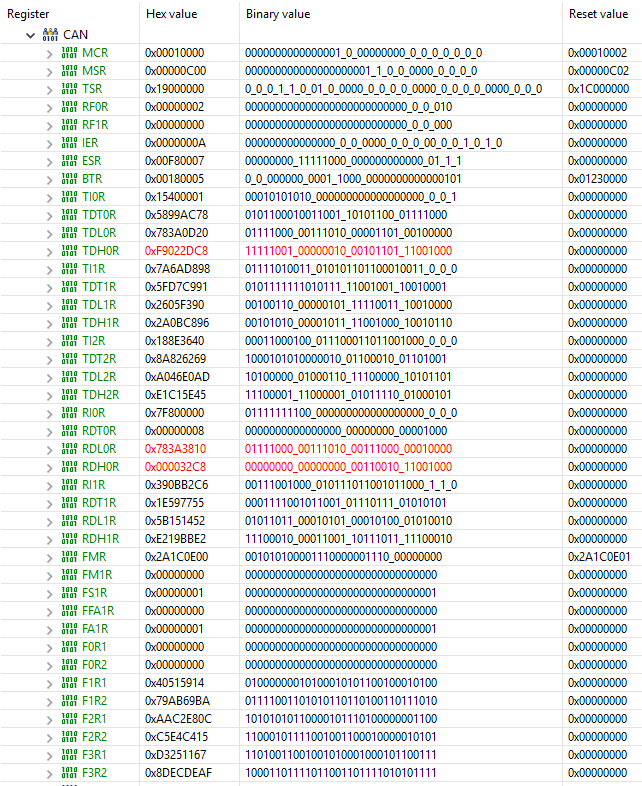Viewport: 642px width, 786px height.
Task: Click the TDH2R register icon
Action: 69,395
